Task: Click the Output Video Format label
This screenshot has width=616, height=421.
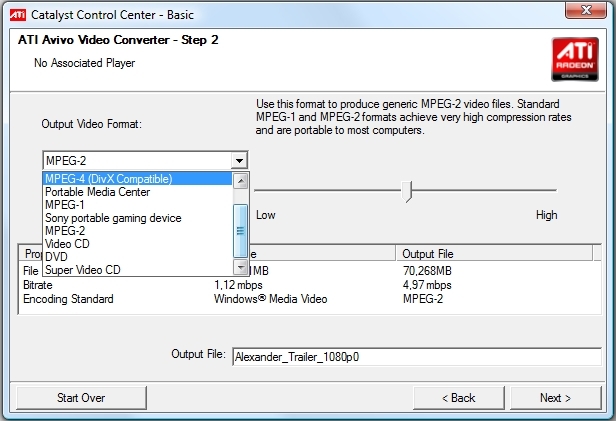Action: click(92, 124)
